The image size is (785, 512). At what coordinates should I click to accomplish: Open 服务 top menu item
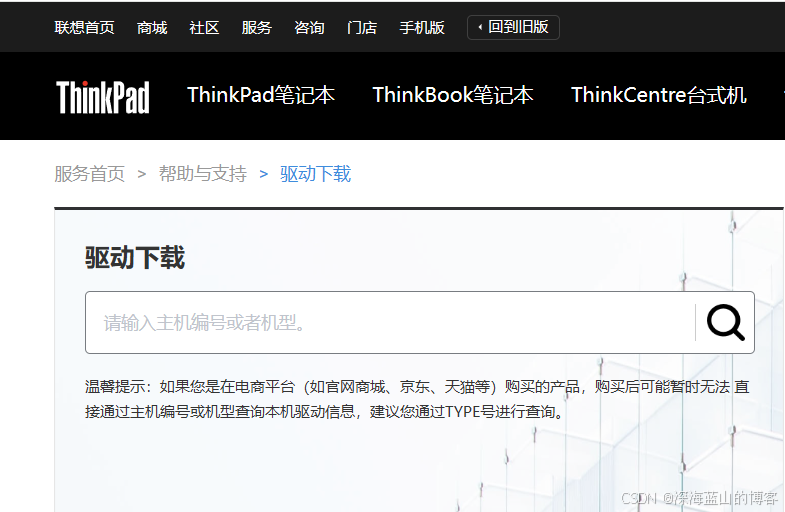(257, 28)
